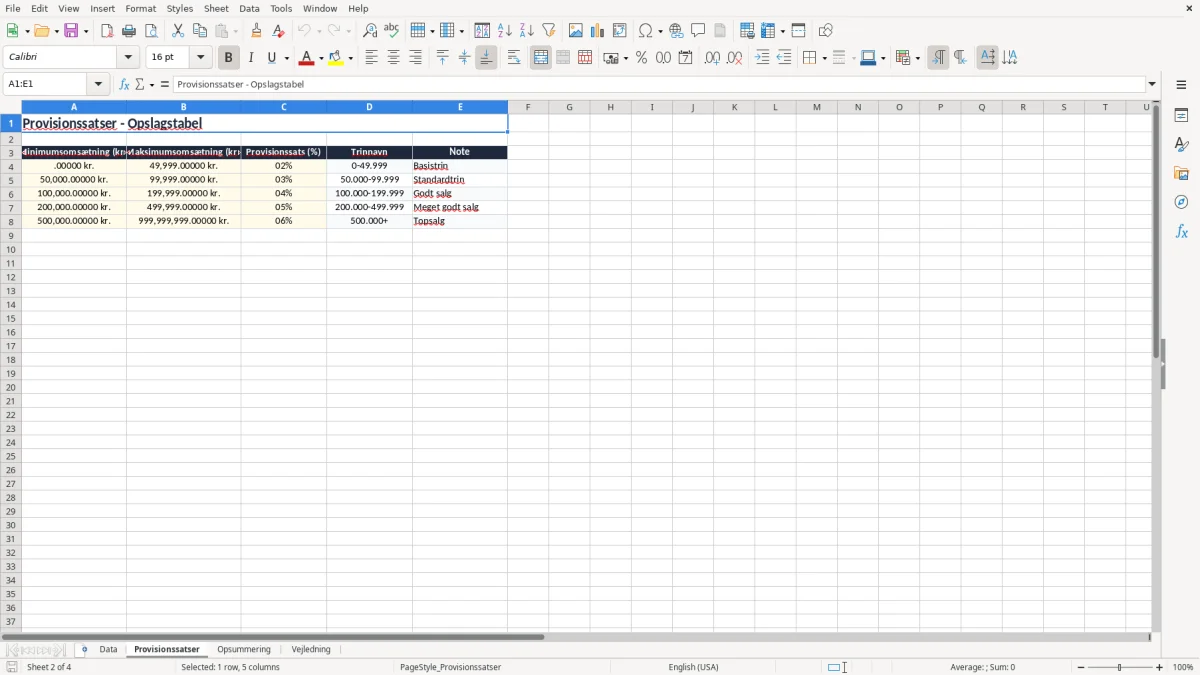Open the special character dropdown arrow
The image size is (1200, 675).
click(x=660, y=31)
